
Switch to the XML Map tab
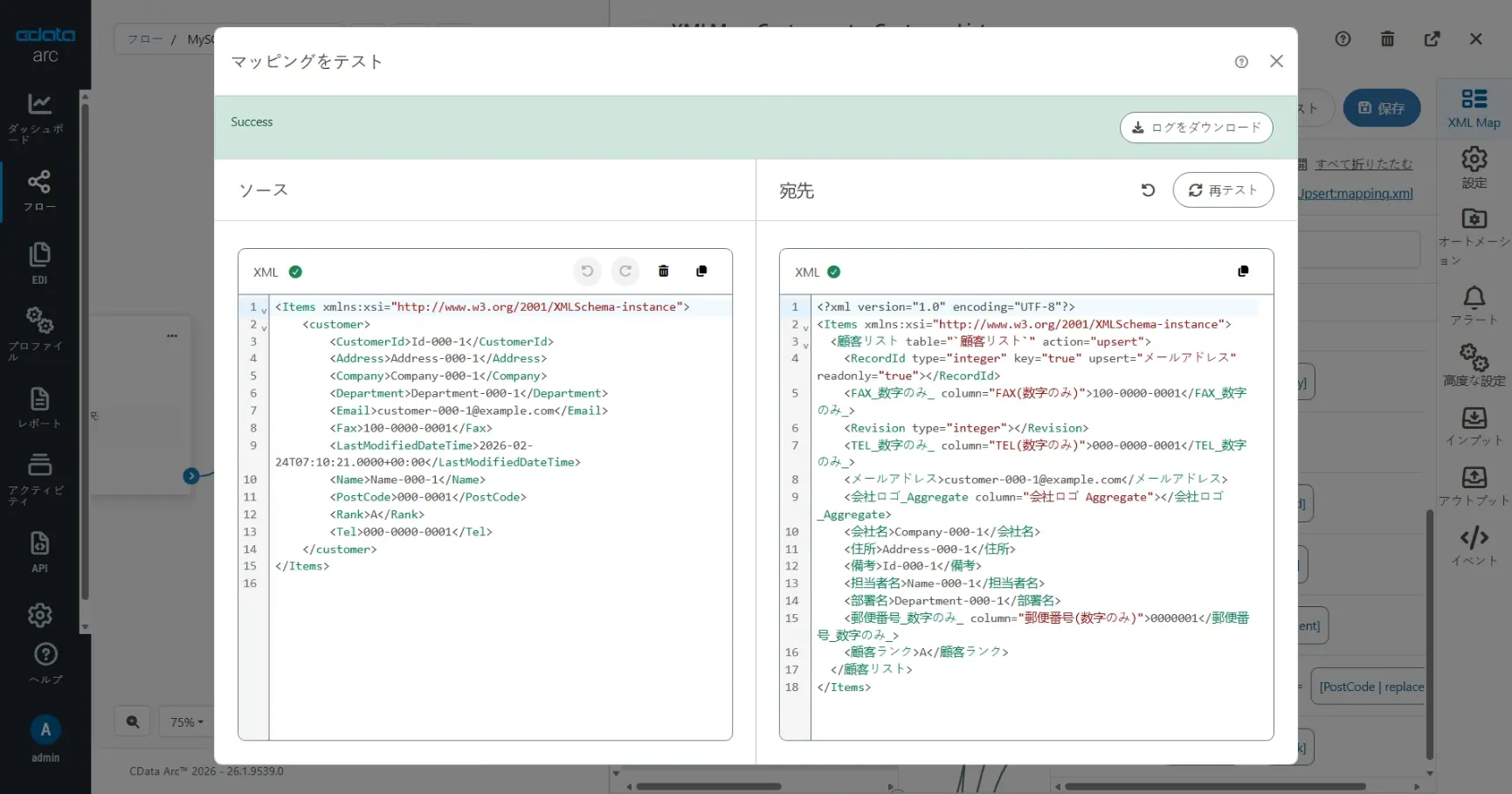tap(1474, 108)
